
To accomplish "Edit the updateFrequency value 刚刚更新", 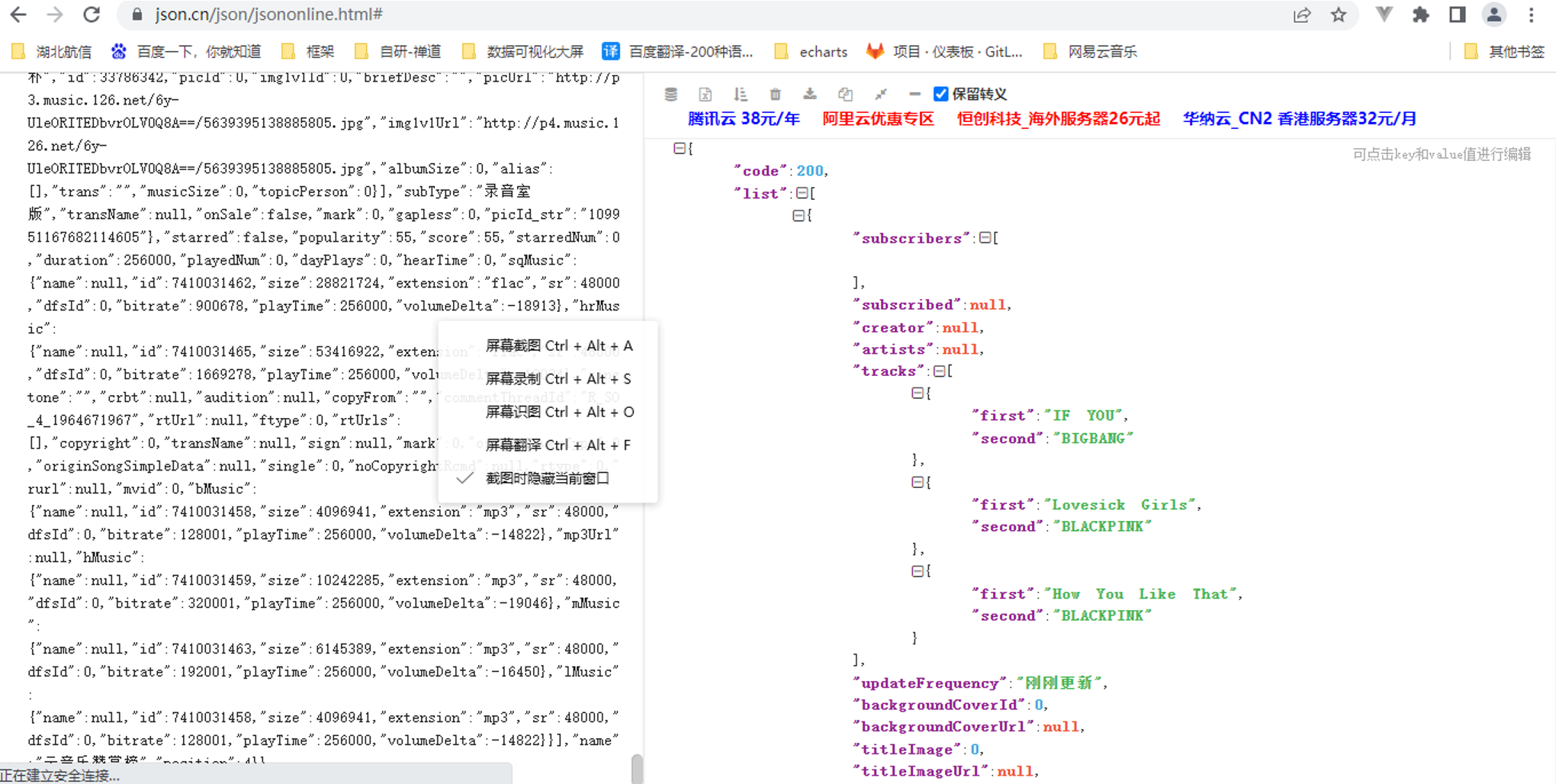I will (x=1059, y=683).
